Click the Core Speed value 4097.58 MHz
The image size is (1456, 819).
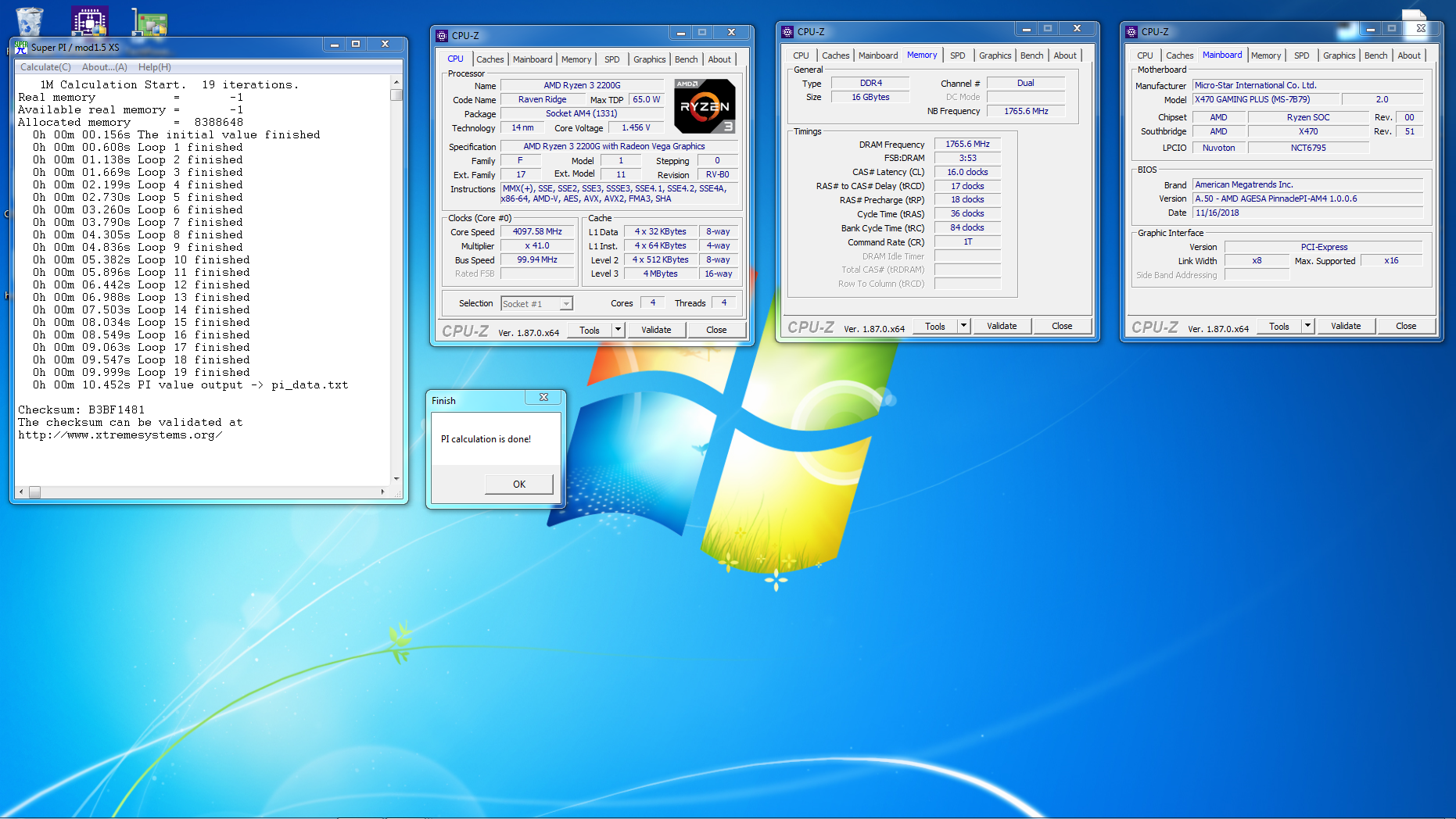click(537, 232)
